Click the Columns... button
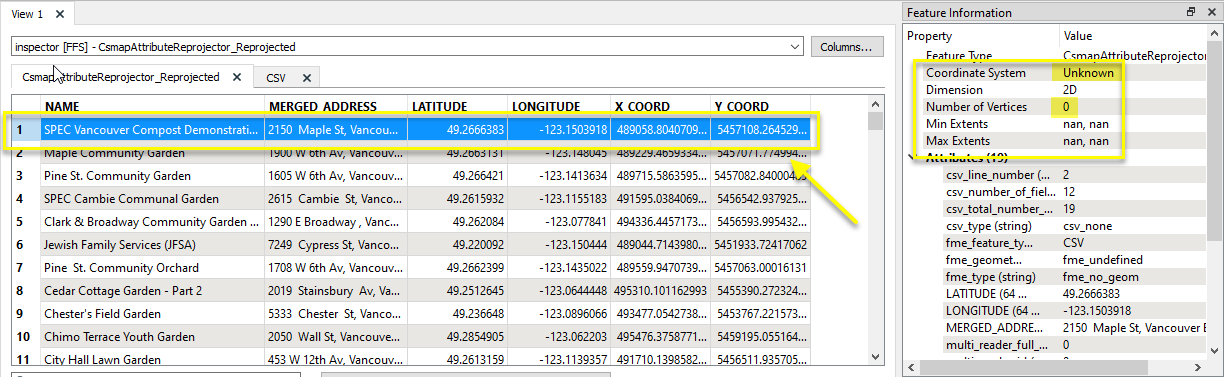Viewport: 1224px width, 377px height. [847, 46]
